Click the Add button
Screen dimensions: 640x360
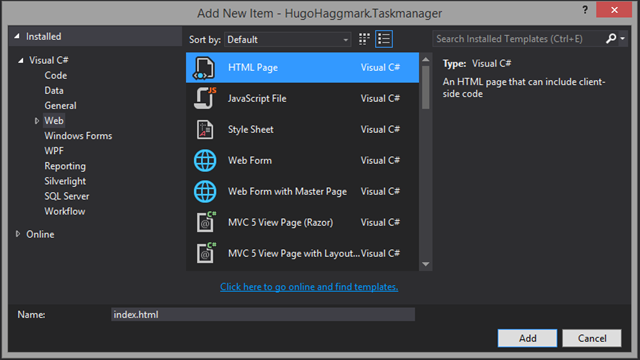pos(527,338)
